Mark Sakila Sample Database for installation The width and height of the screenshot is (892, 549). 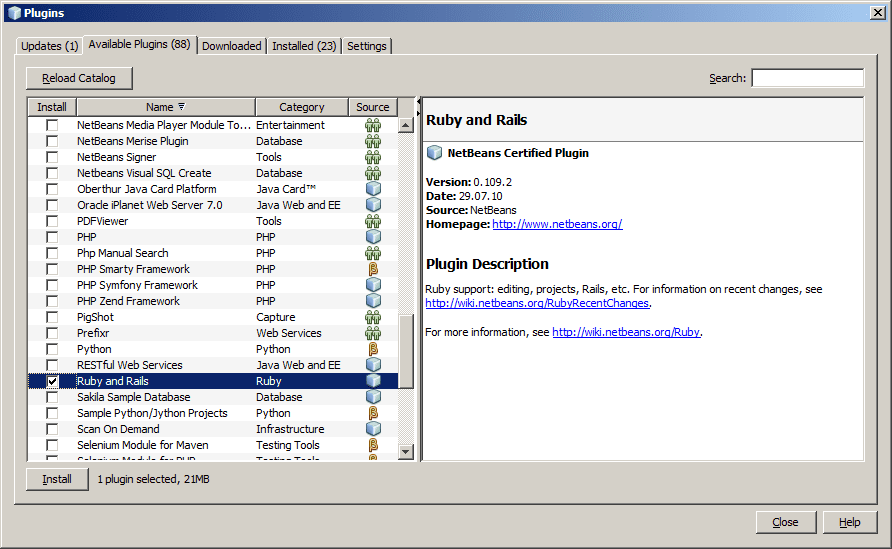pos(52,397)
